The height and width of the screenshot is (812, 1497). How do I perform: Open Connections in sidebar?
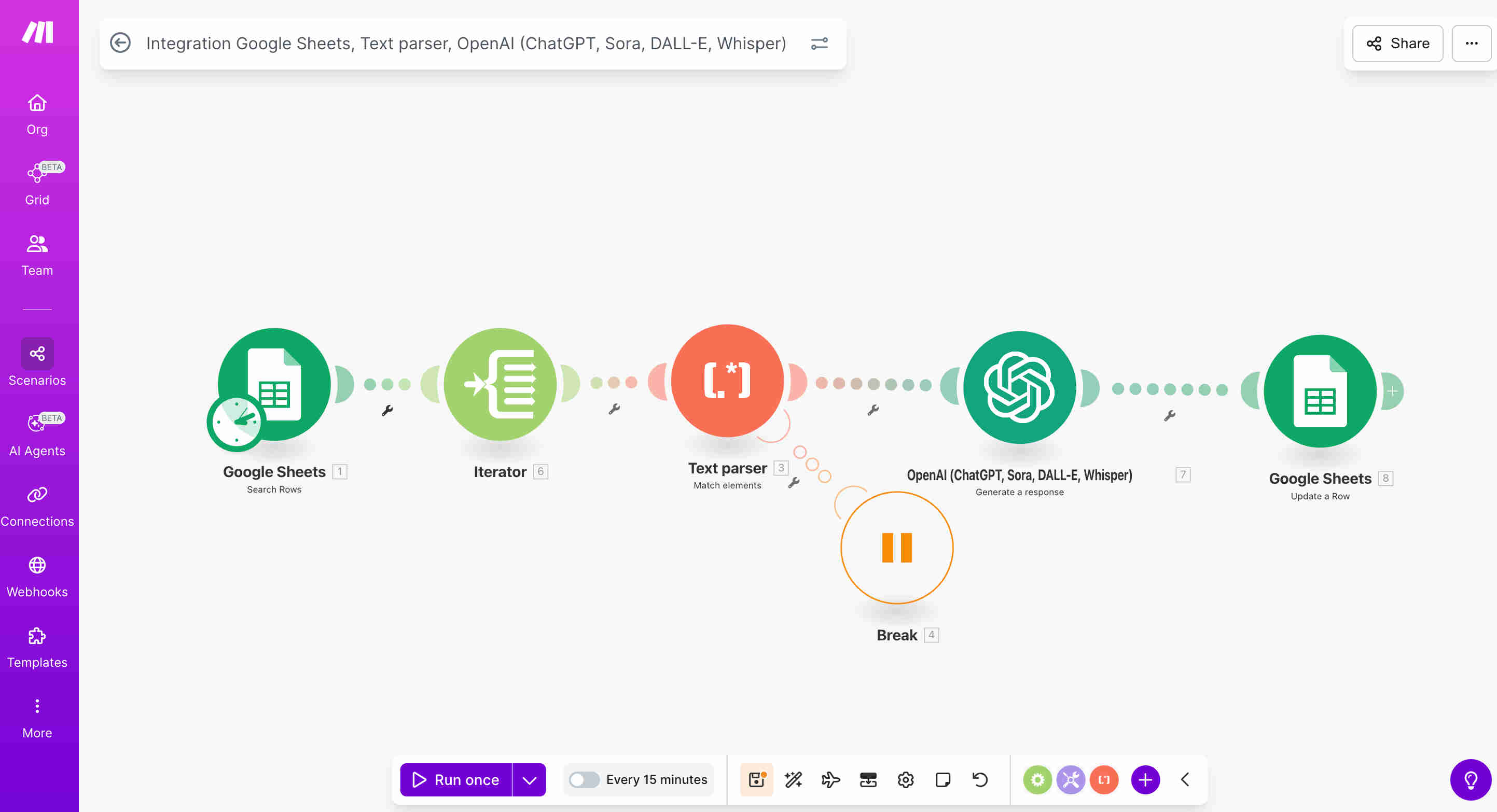tap(37, 507)
